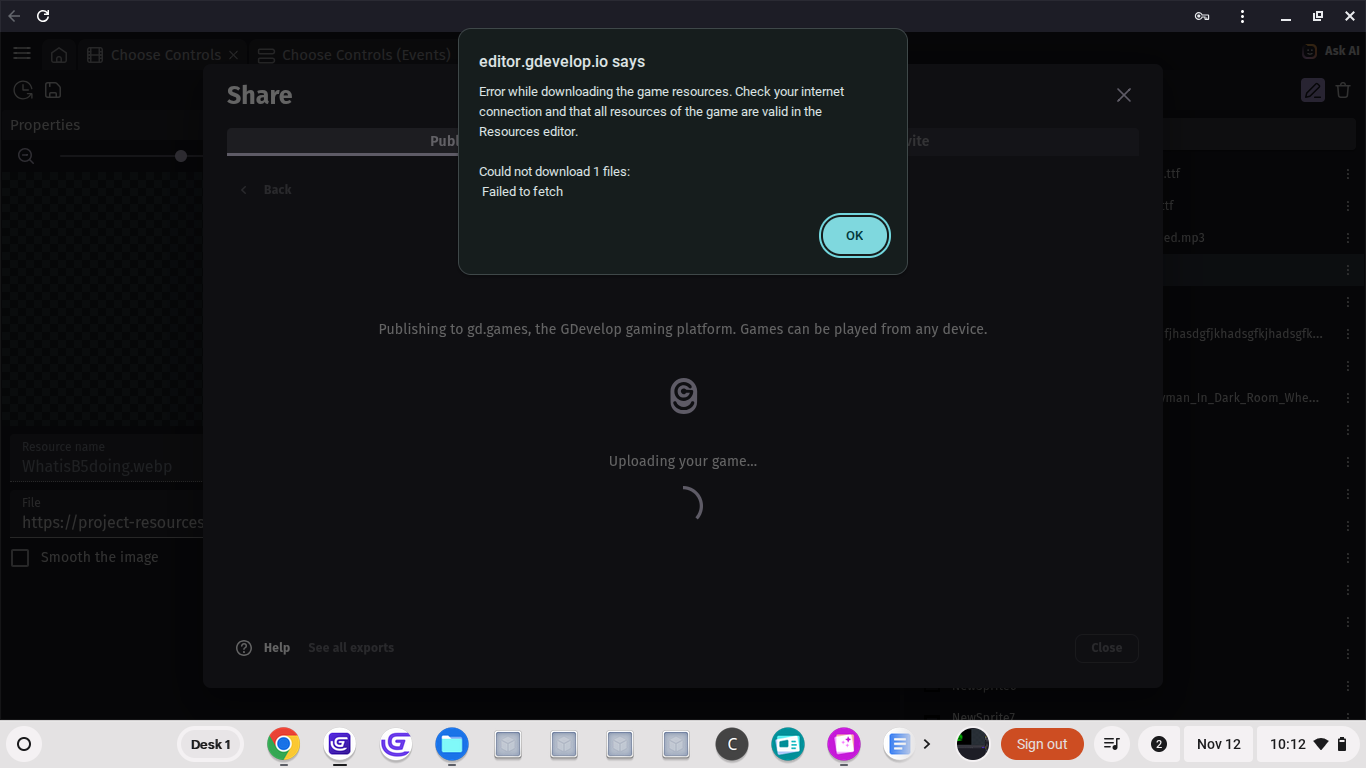Switch to Choose Controls (Events) tab
The width and height of the screenshot is (1366, 768).
pyautogui.click(x=355, y=55)
